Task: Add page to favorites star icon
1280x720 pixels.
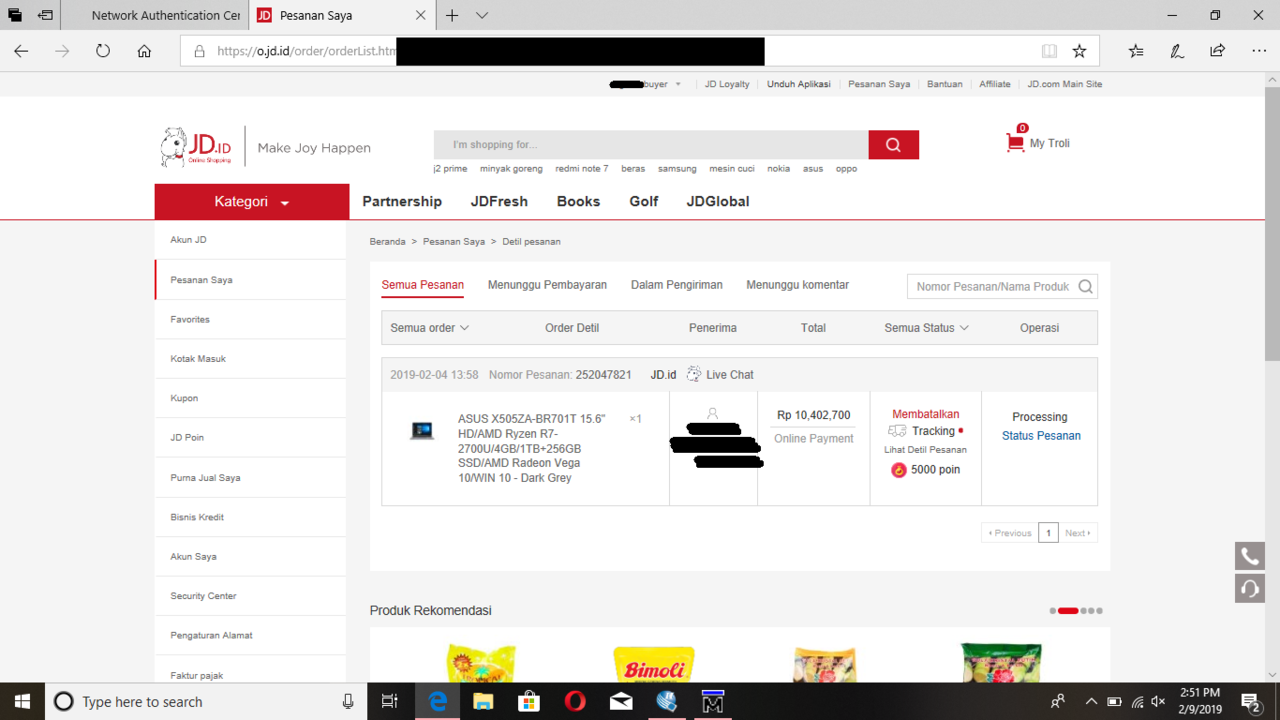Action: click(x=1079, y=51)
